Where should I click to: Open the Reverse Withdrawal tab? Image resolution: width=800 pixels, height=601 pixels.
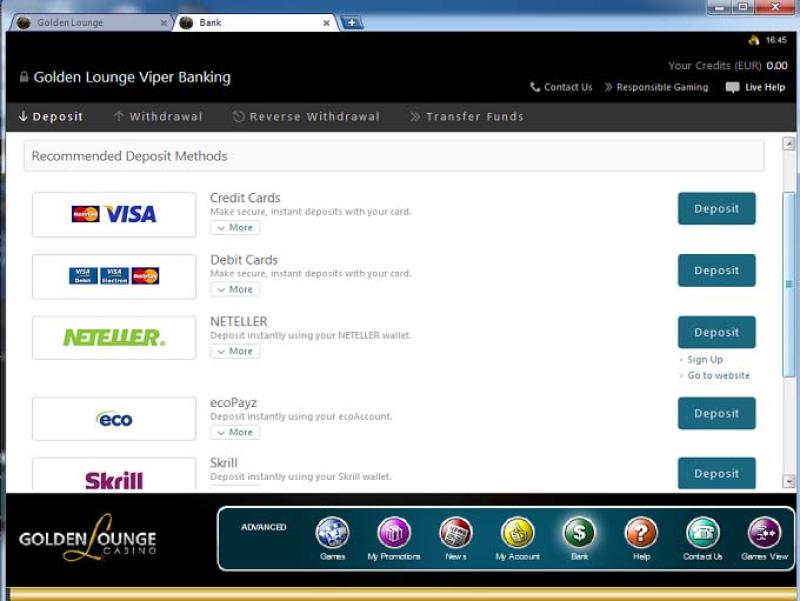pos(306,117)
